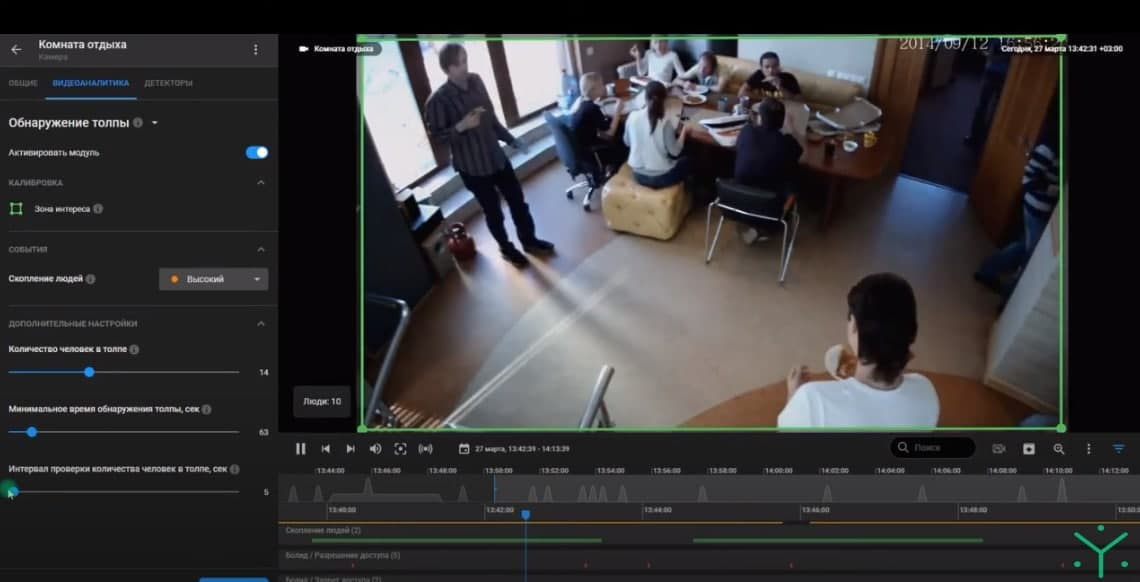The image size is (1140, 582).
Task: Click info icon next to Количество человек в толпе
Action: [135, 349]
